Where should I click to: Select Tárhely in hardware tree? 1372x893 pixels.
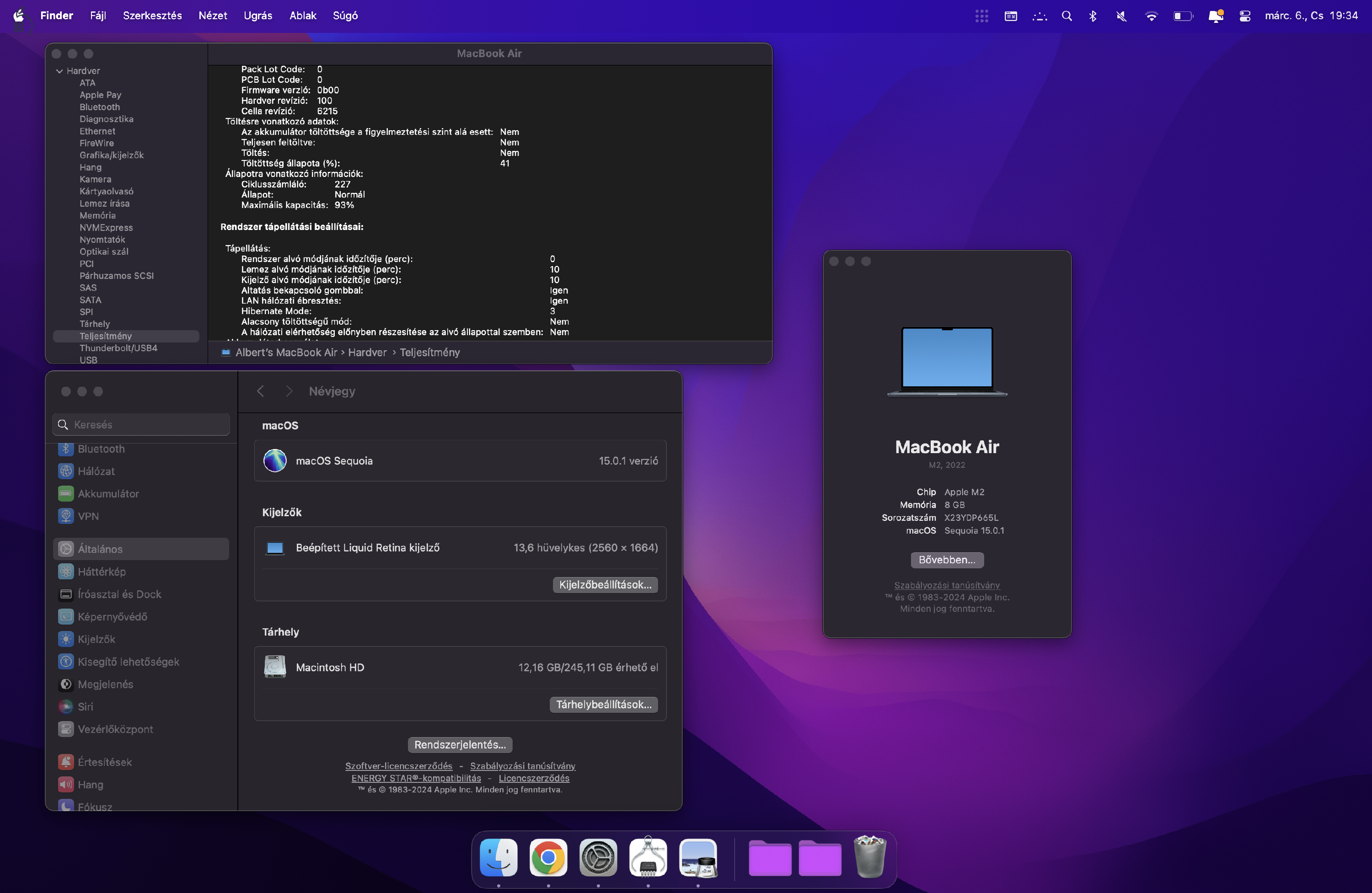tap(95, 324)
